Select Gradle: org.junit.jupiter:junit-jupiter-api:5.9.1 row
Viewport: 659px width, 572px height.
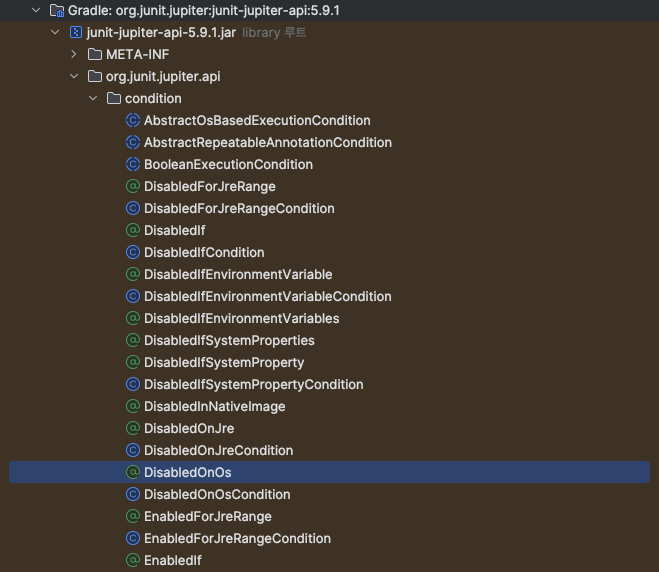pos(330,11)
